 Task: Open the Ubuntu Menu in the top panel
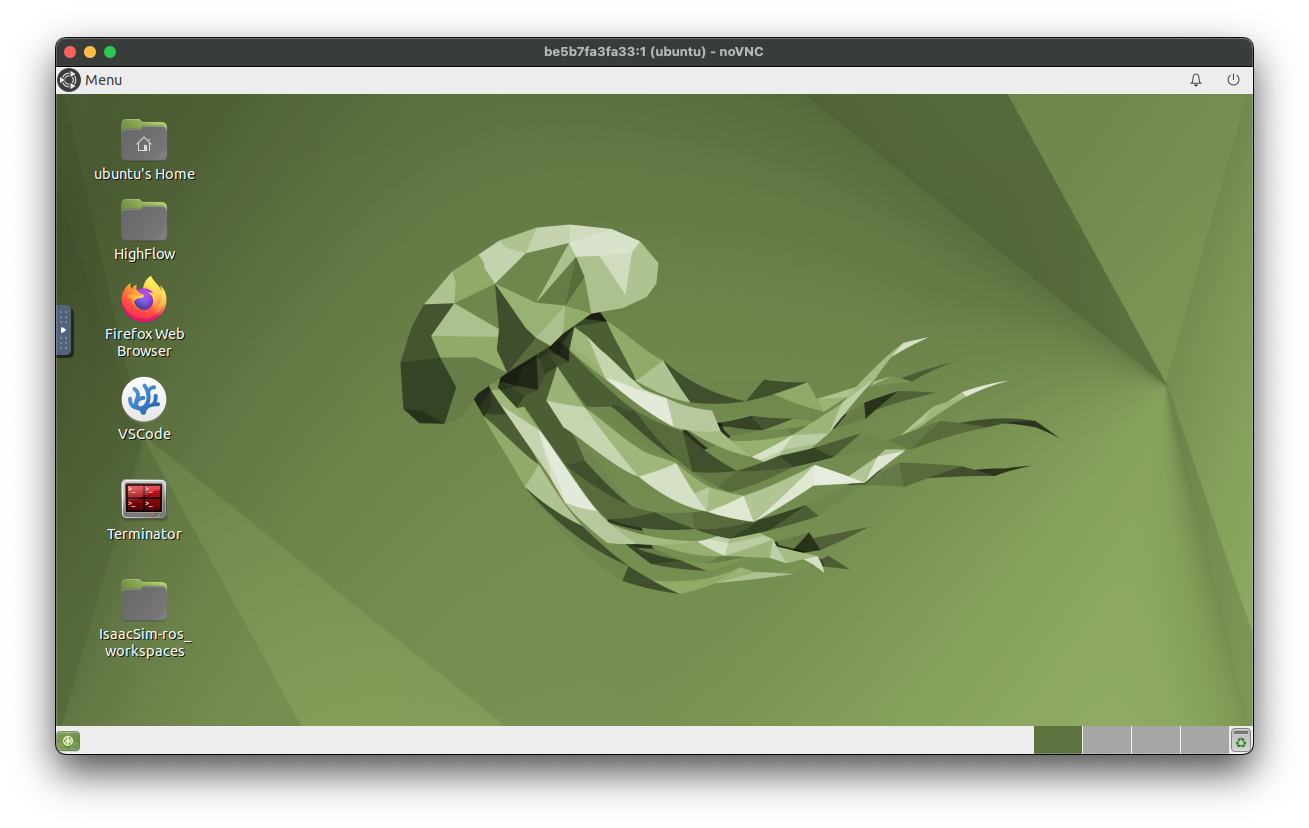(90, 80)
